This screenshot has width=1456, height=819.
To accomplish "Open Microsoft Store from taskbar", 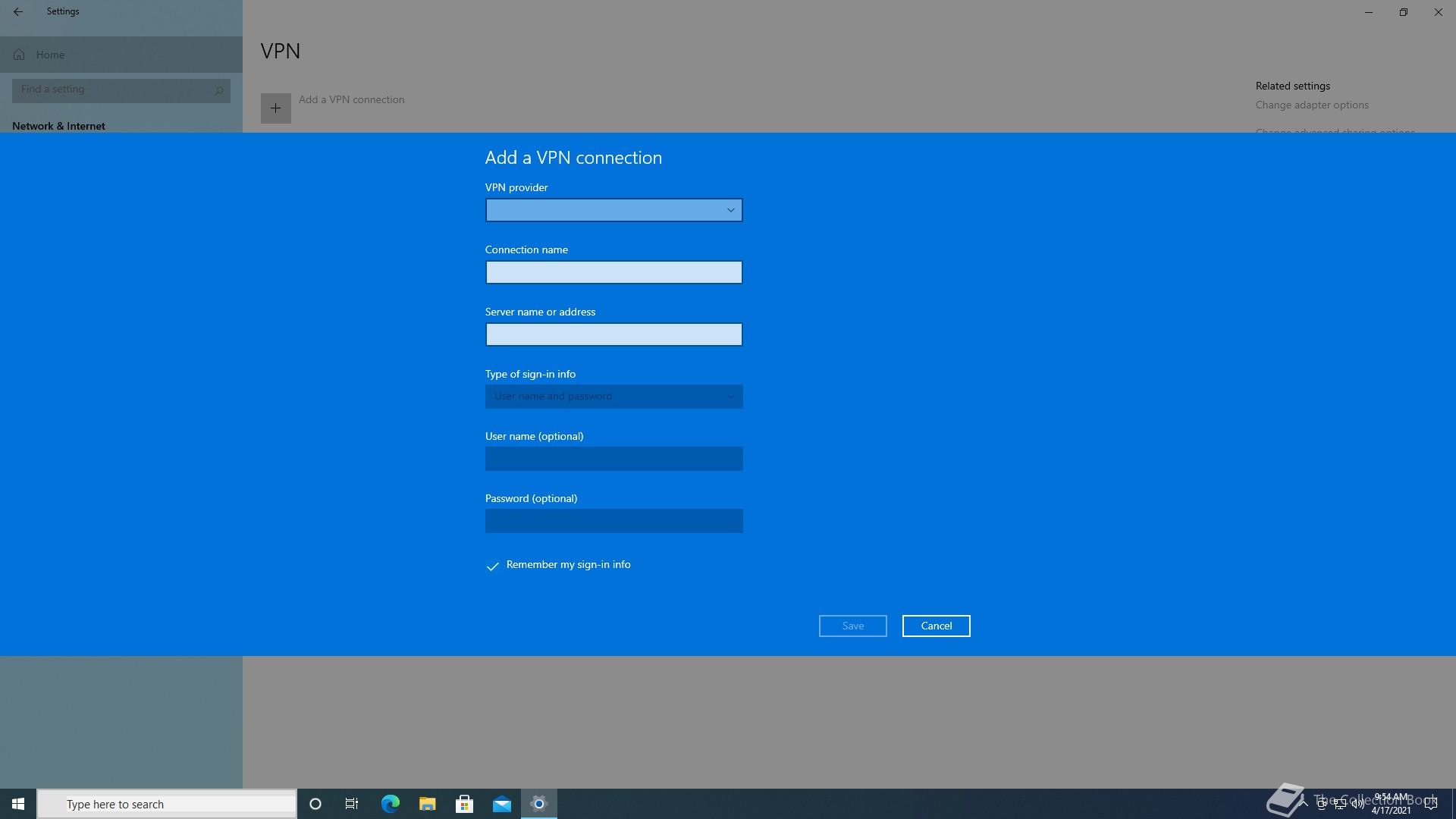I will tap(464, 804).
